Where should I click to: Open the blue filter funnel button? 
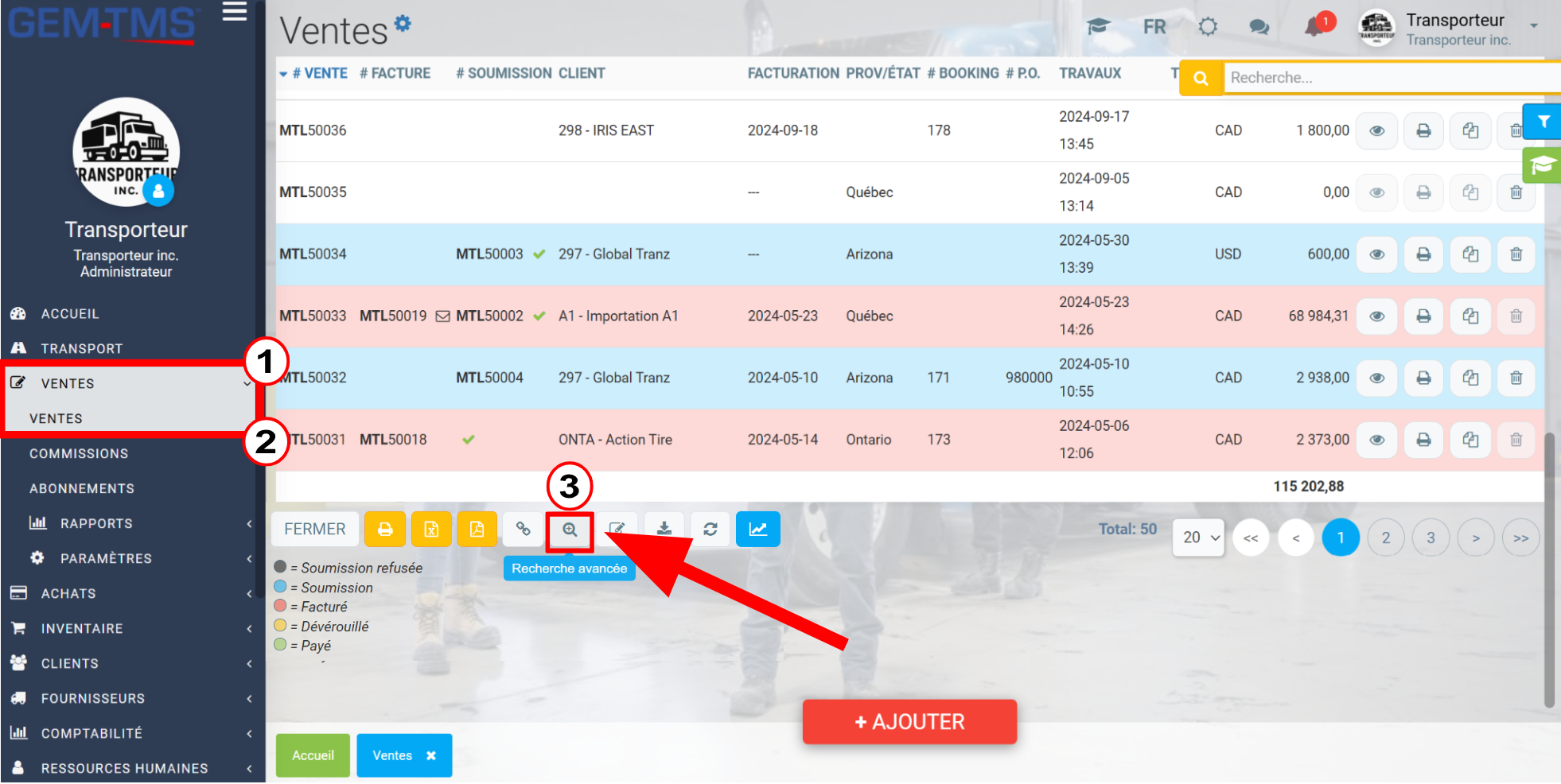pos(1543,122)
